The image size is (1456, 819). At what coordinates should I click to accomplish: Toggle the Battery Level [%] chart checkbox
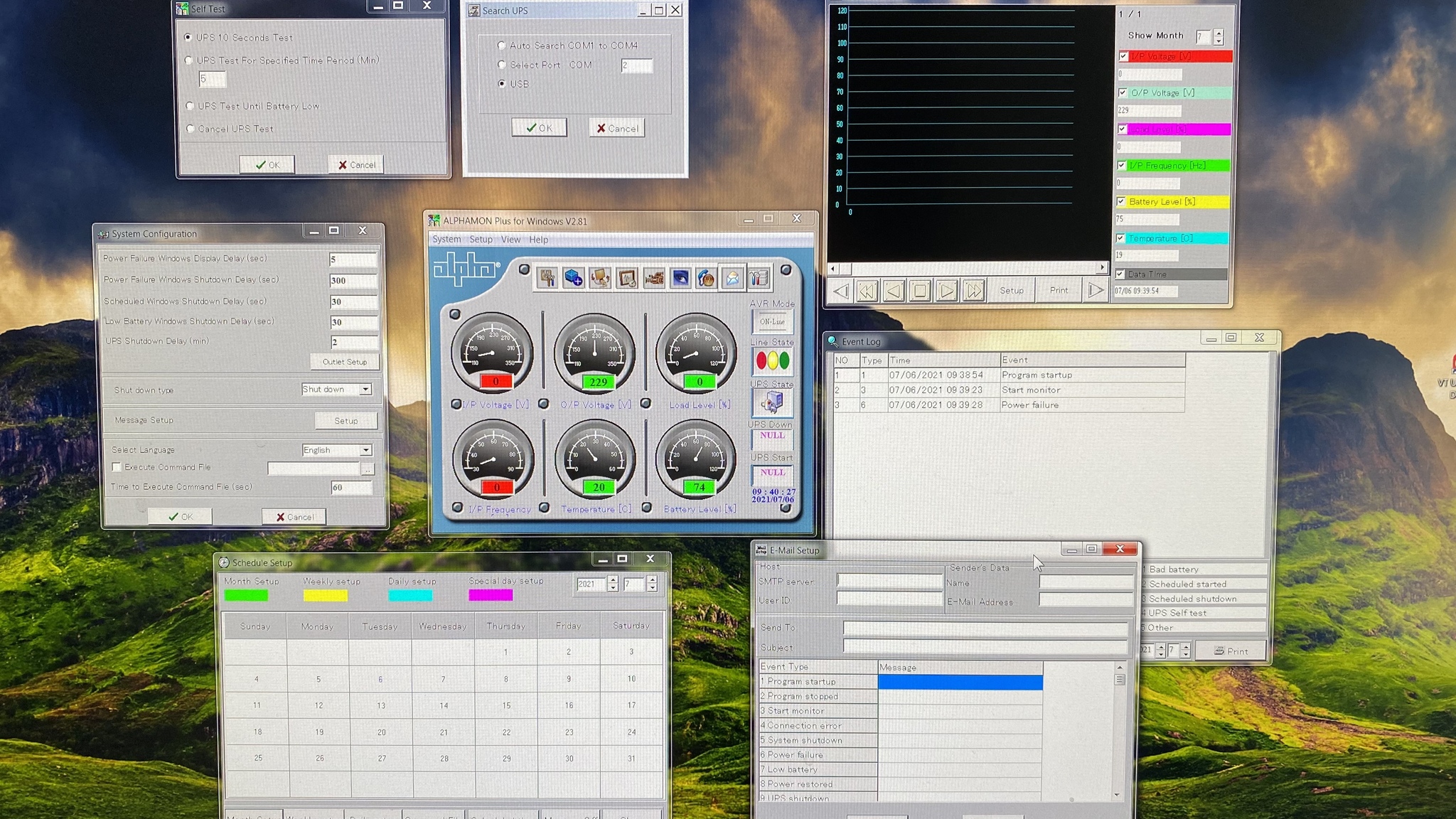1121,201
